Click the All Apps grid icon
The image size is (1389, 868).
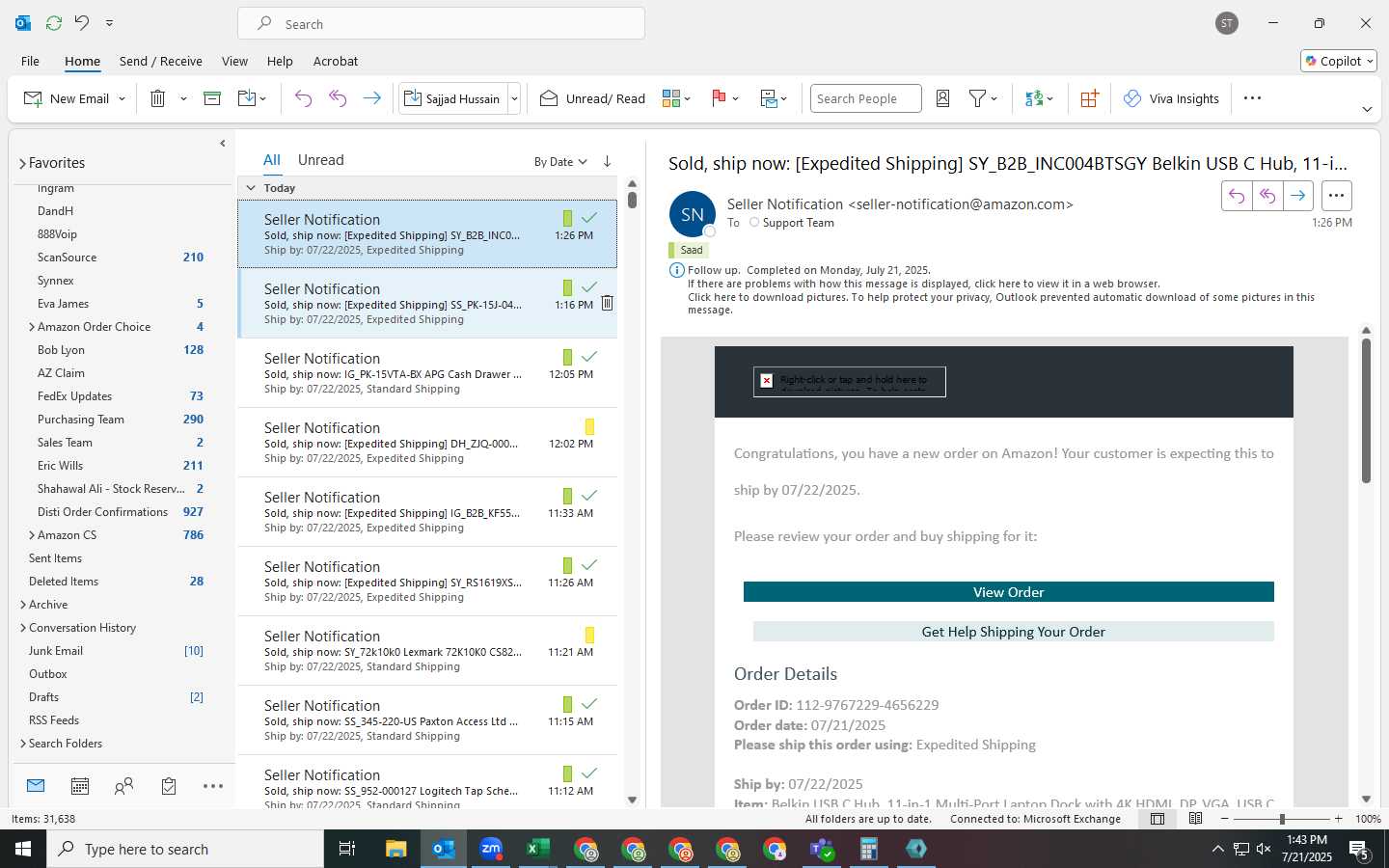coord(1089,98)
